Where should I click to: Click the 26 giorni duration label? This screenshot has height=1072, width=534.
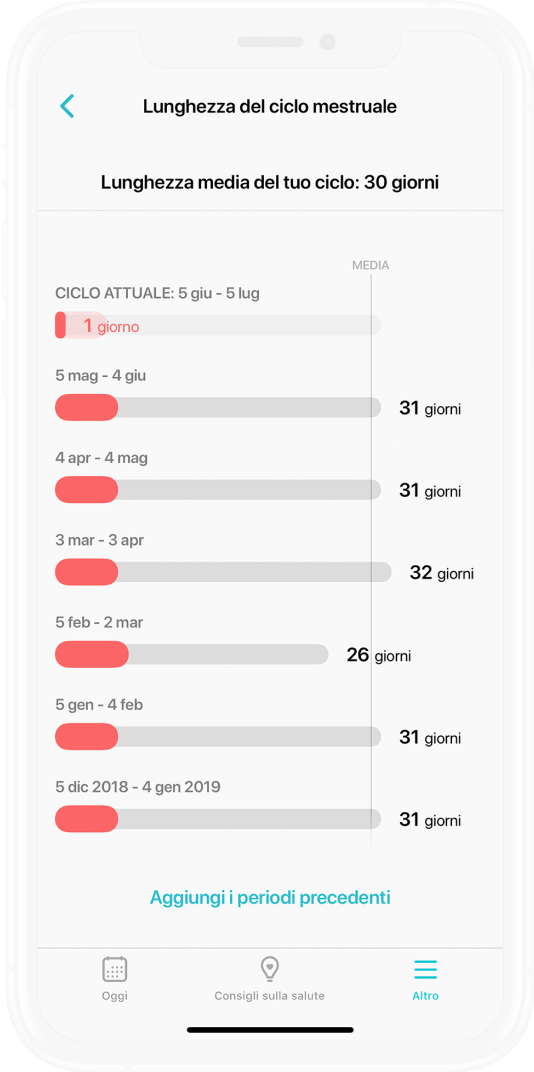point(379,655)
